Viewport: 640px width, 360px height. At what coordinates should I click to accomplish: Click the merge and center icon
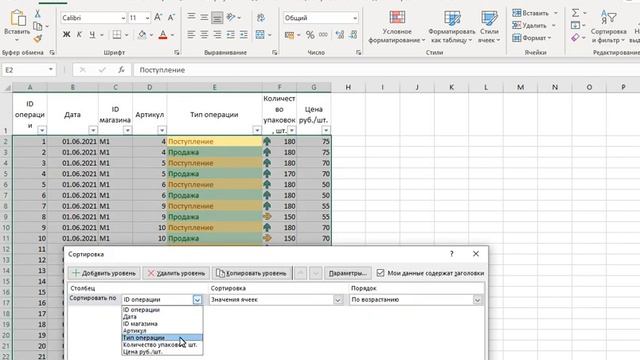(x=260, y=35)
